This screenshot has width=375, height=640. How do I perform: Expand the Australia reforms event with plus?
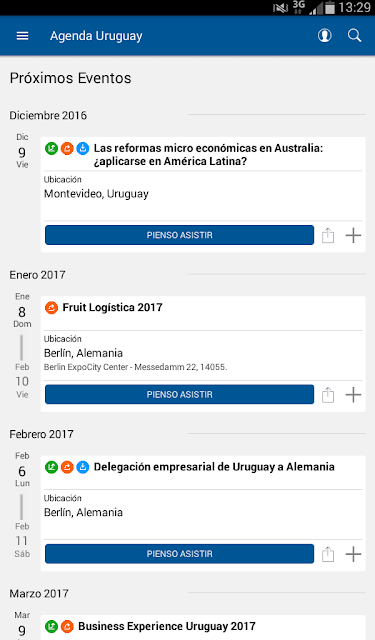[353, 236]
